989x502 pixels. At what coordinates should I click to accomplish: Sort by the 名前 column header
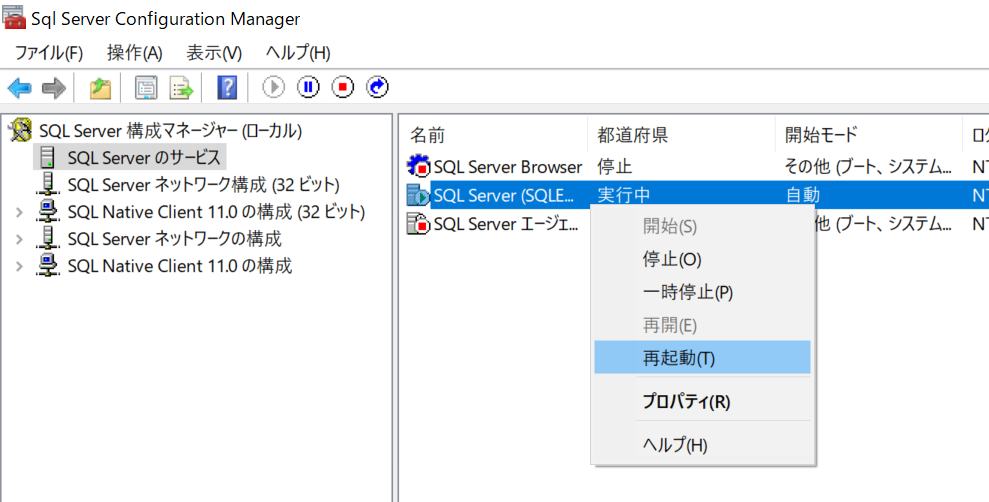(493, 134)
